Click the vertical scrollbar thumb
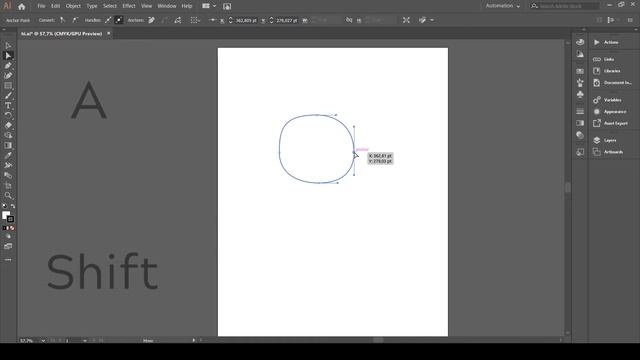640x360 pixels. coord(567,187)
